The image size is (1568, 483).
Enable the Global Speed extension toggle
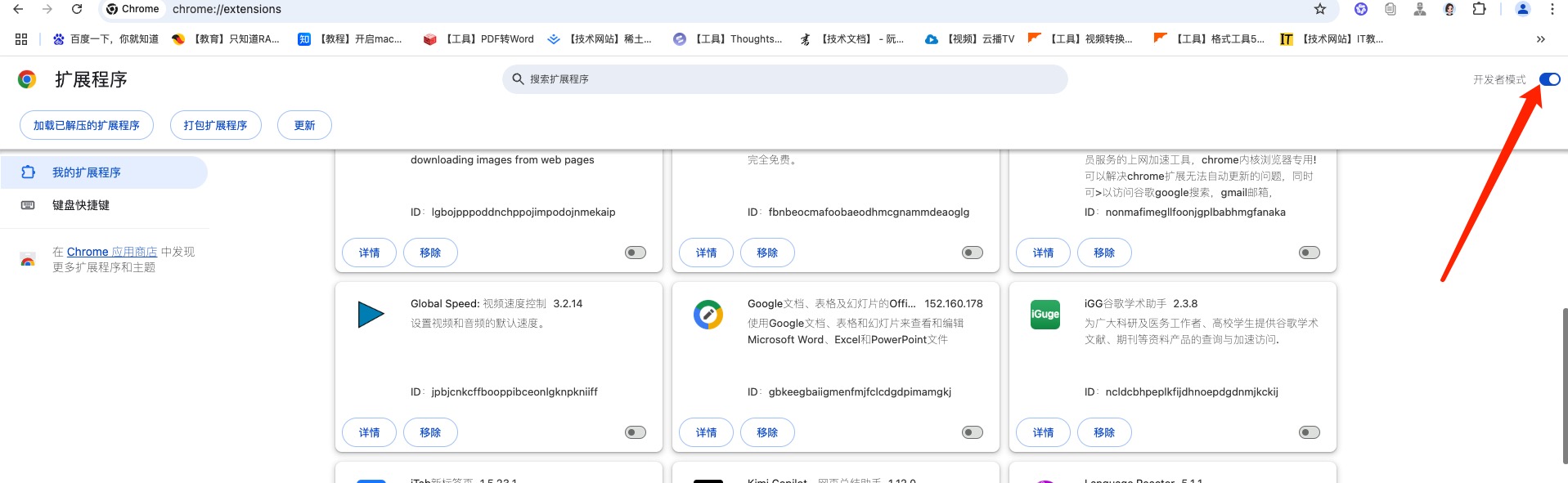(x=636, y=432)
